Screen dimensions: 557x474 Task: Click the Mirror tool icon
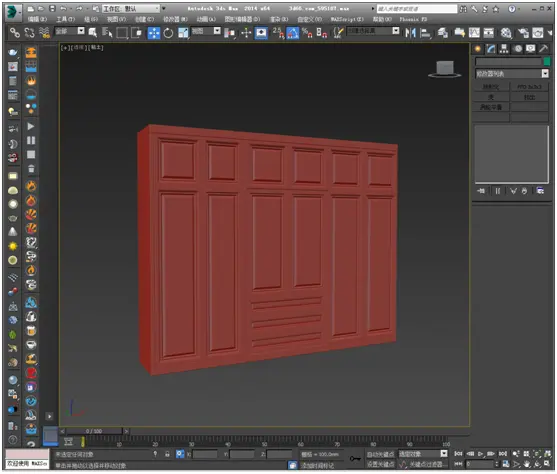coord(410,33)
